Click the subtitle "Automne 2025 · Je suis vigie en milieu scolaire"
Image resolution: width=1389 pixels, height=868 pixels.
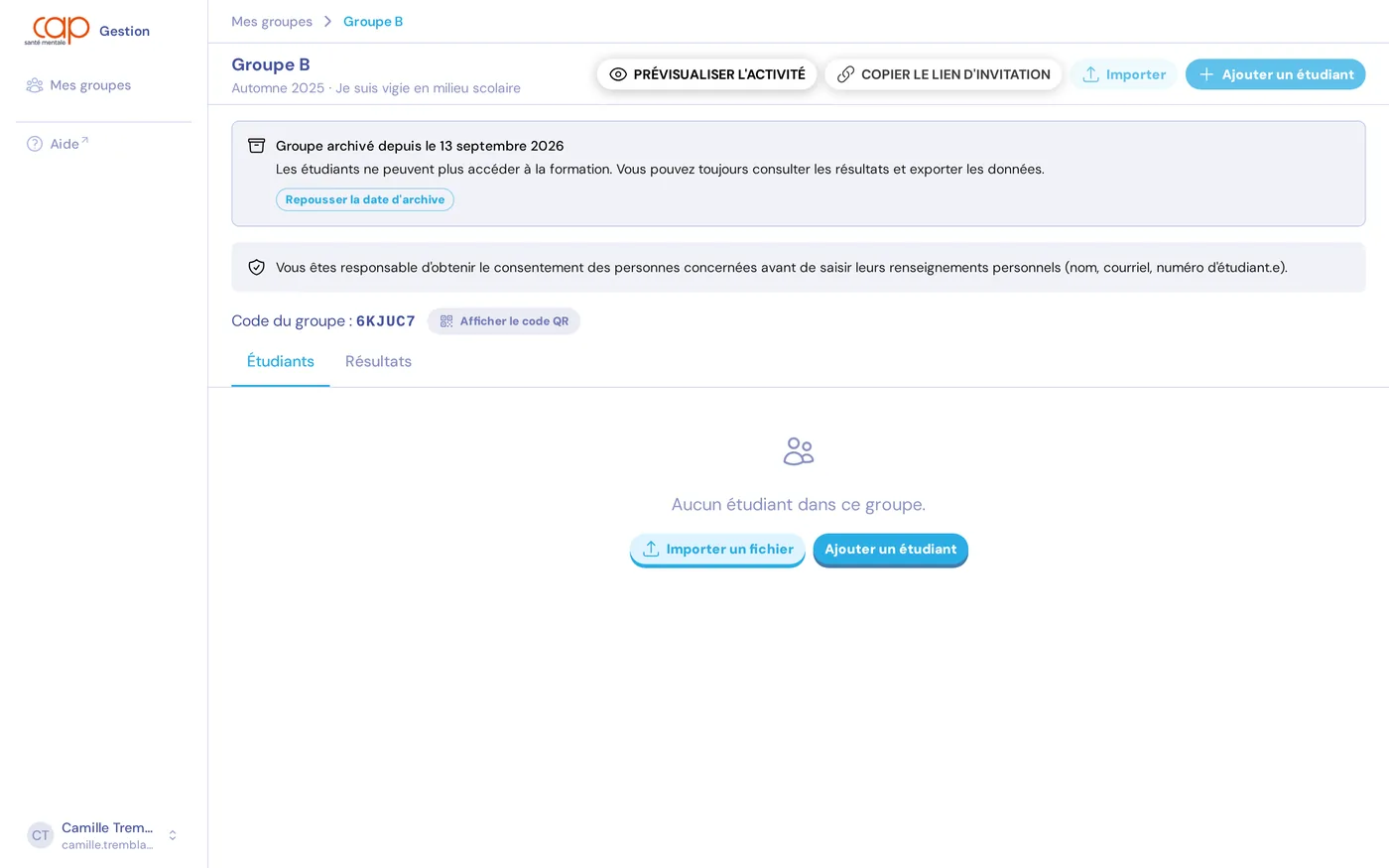pos(376,88)
